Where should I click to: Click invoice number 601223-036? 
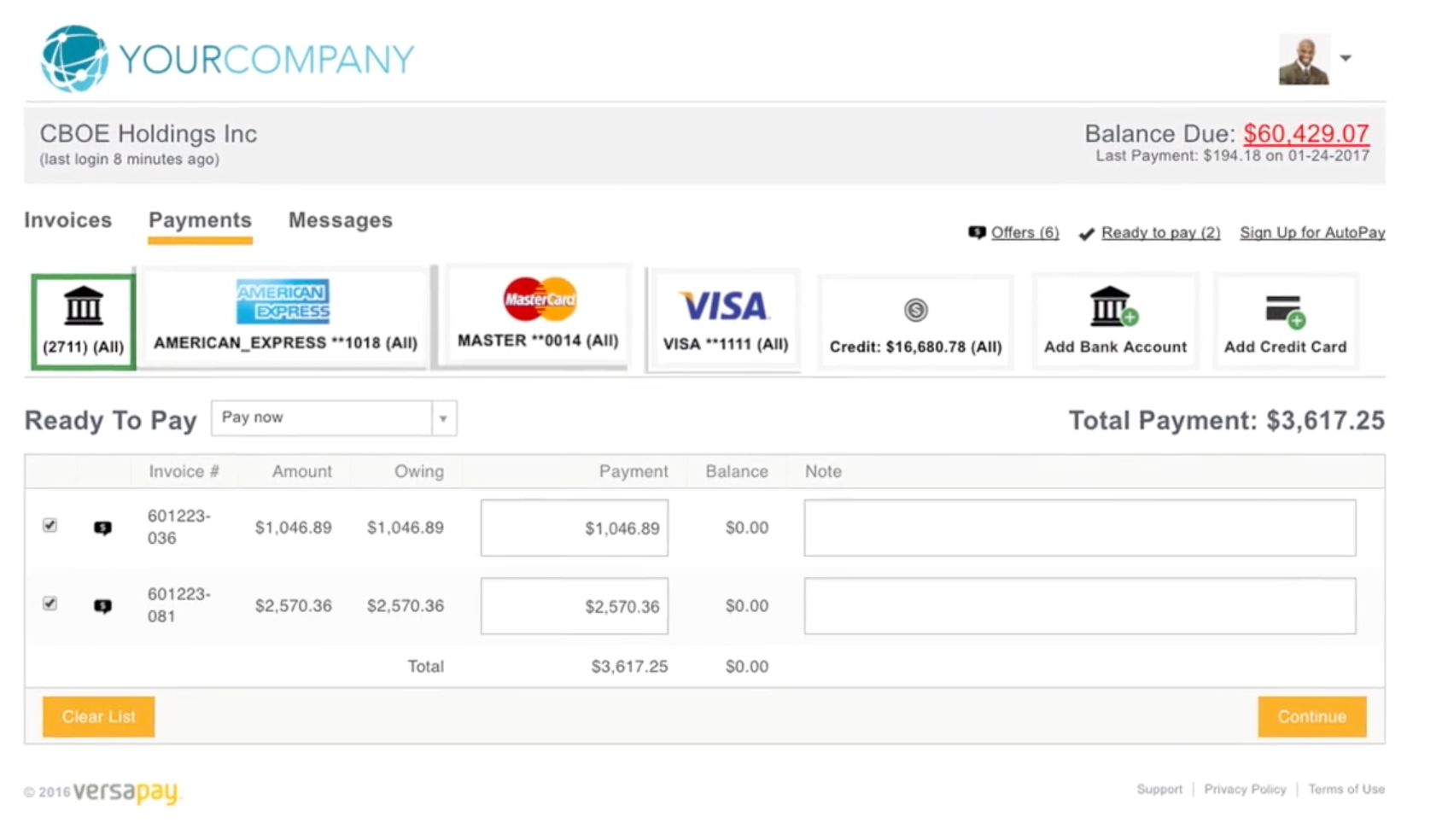pos(178,527)
